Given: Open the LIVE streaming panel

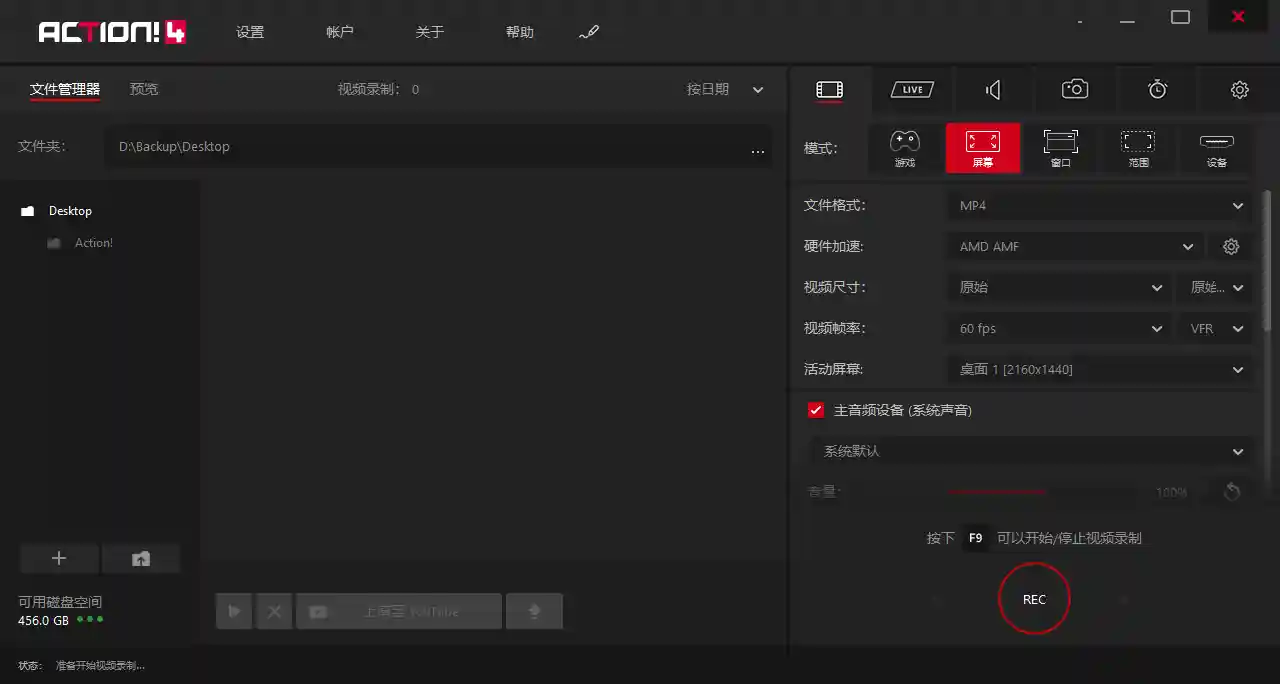Looking at the screenshot, I should tap(911, 89).
